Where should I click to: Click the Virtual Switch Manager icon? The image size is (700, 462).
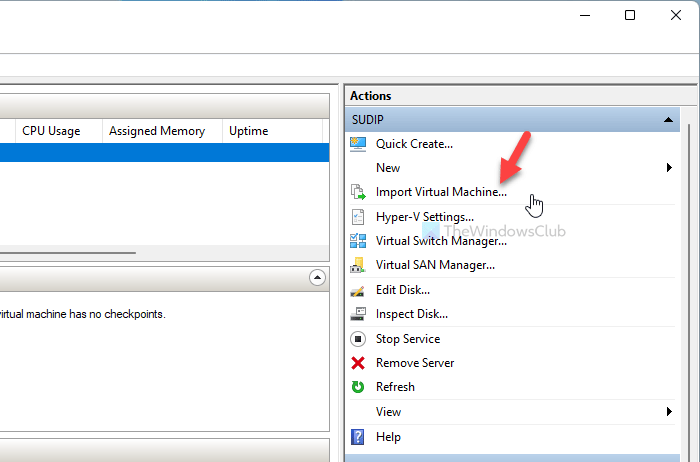[359, 241]
